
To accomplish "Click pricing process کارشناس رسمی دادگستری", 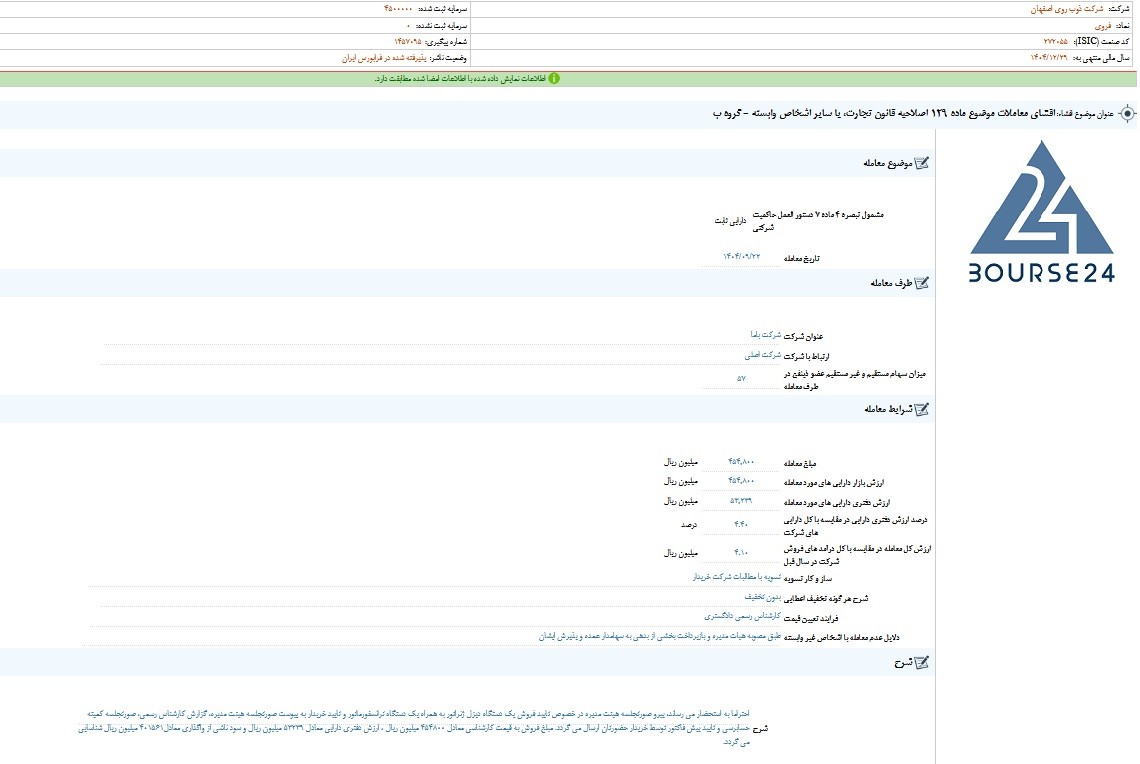I will tap(742, 616).
